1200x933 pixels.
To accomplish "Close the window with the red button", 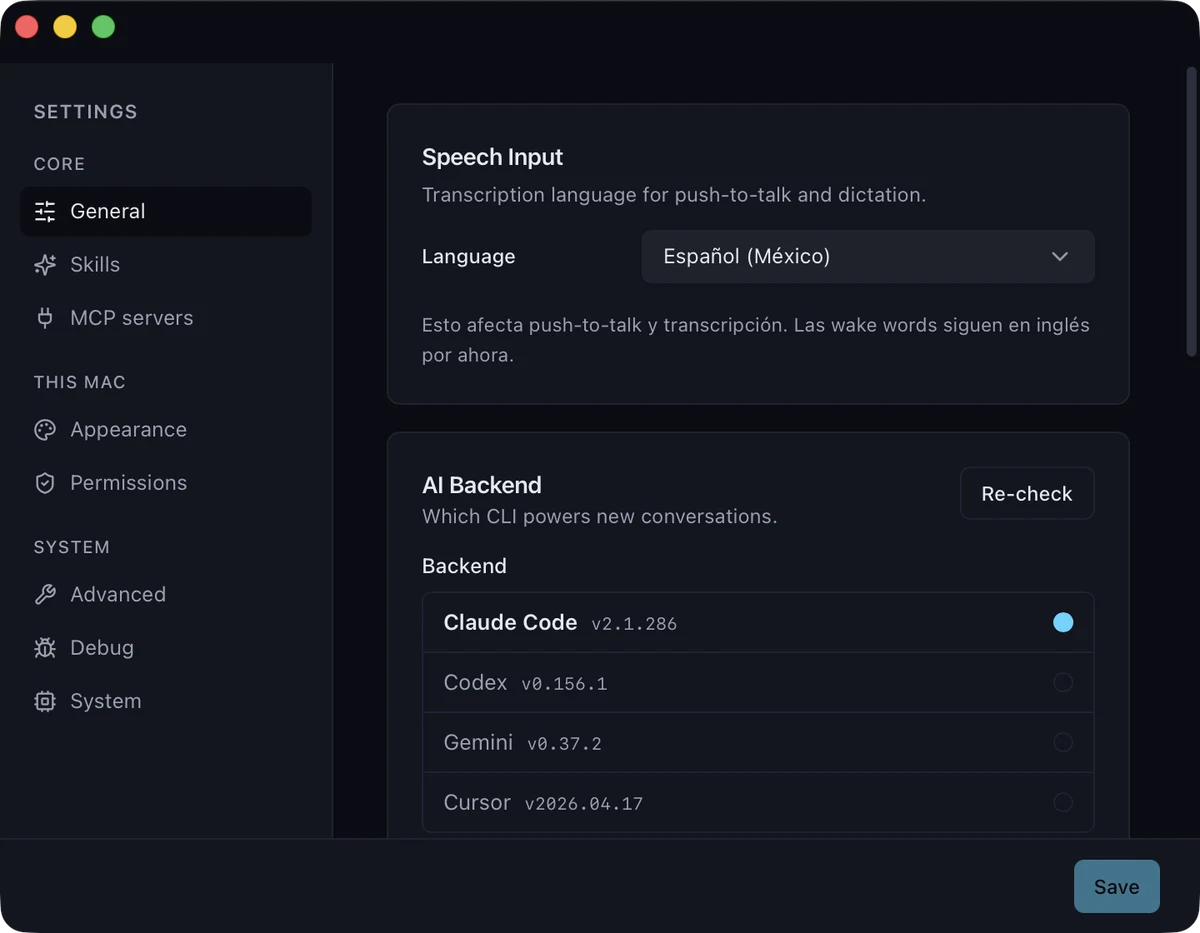I will [x=27, y=27].
